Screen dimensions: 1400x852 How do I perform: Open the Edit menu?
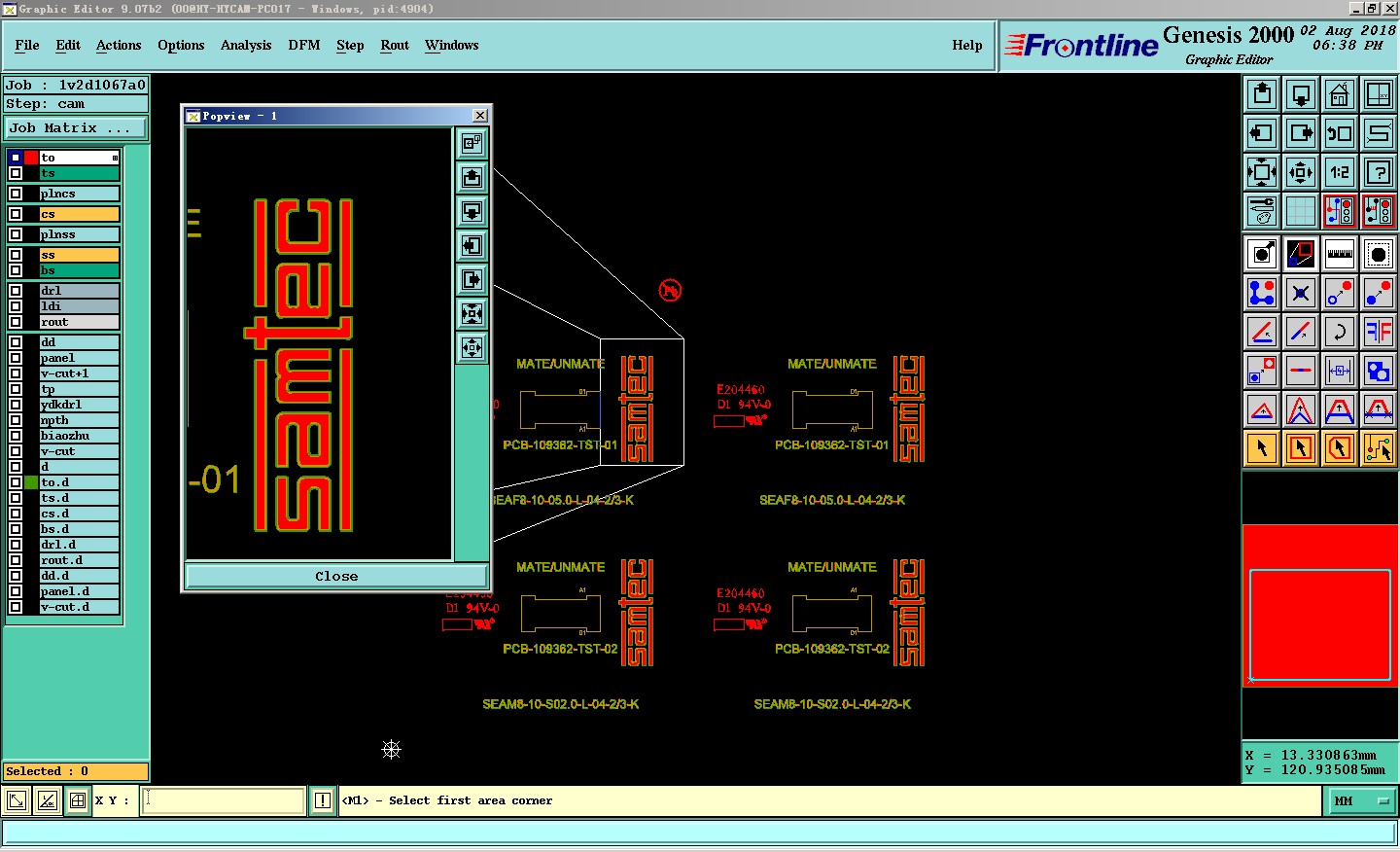(68, 45)
